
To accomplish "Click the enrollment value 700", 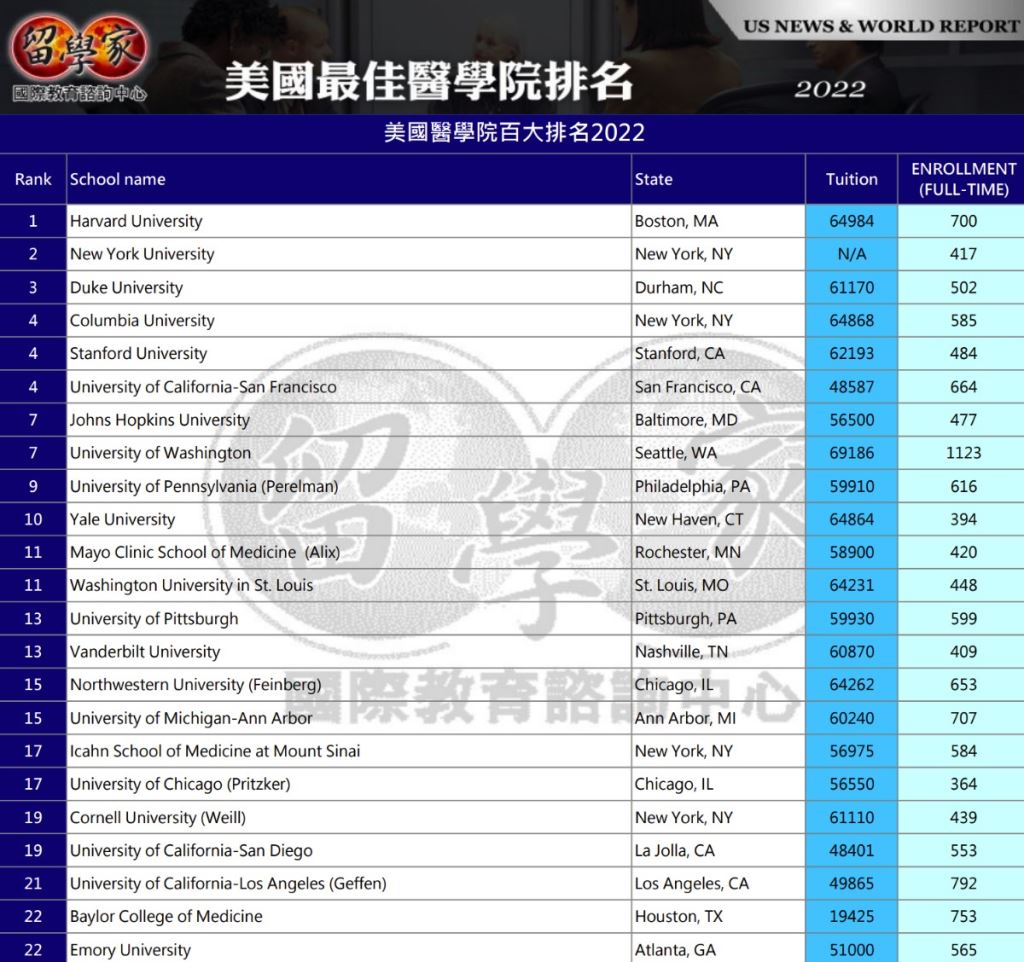I will tap(963, 221).
